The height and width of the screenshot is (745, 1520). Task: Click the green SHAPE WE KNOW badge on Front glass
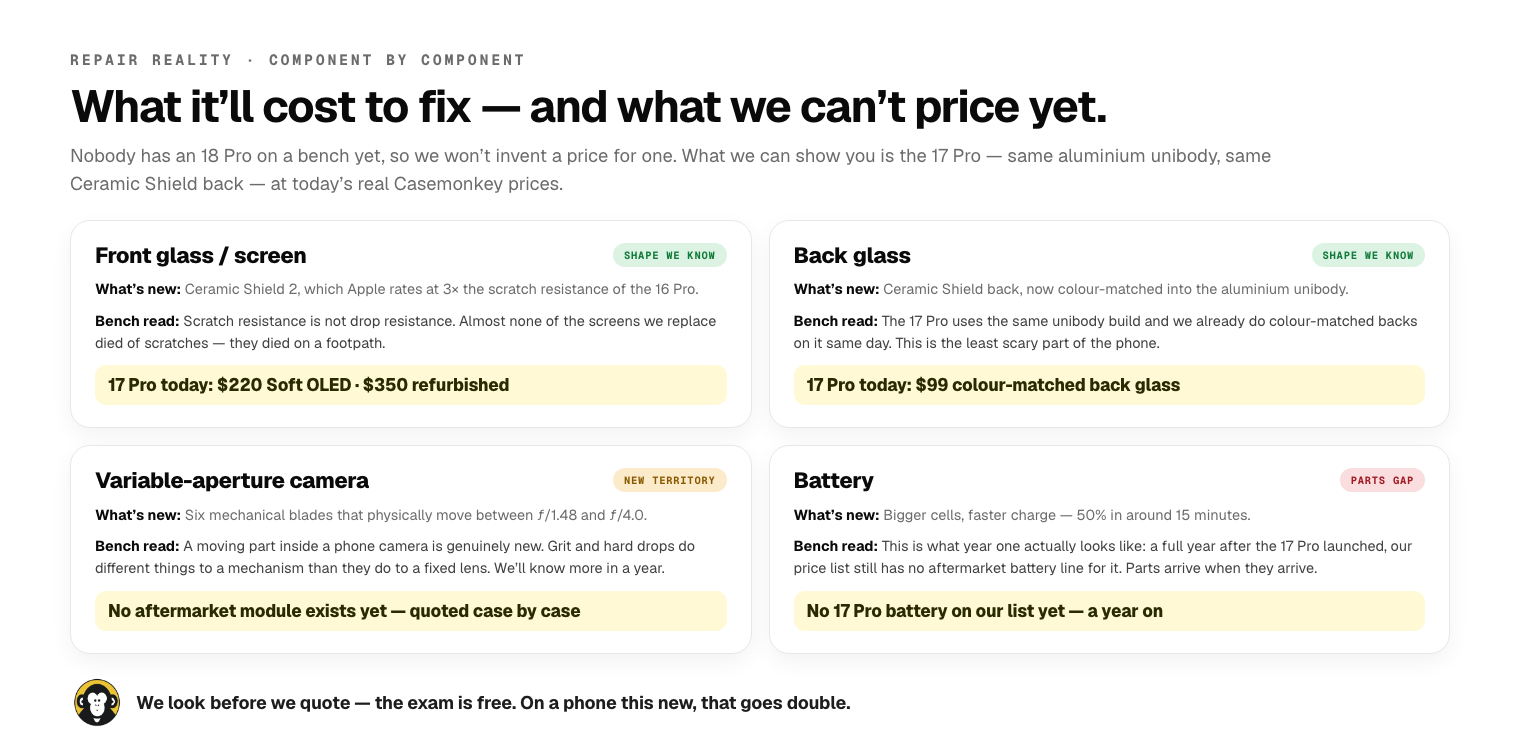point(670,255)
